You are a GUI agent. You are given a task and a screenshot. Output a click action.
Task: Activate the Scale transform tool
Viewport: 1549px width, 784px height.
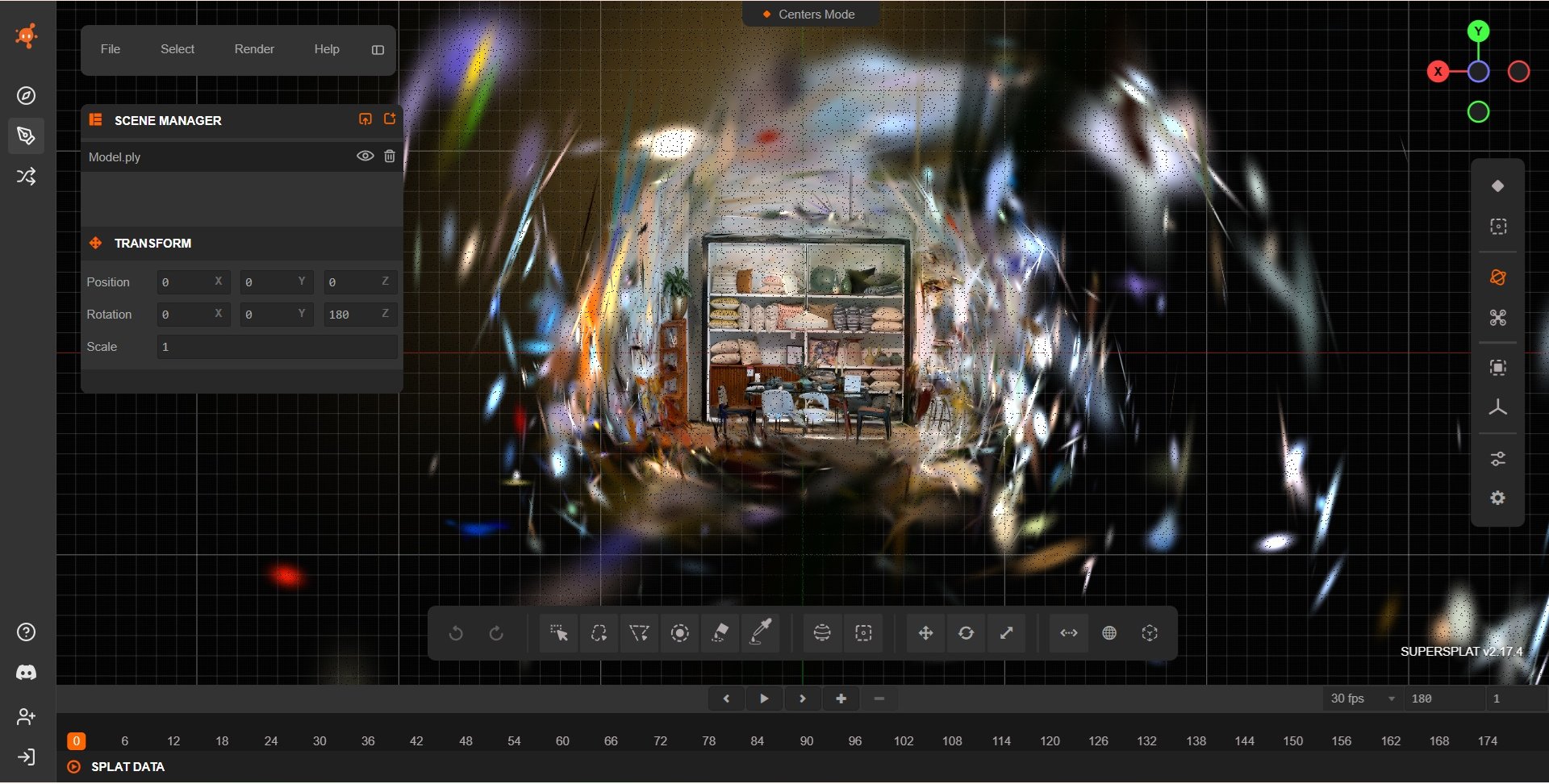point(1006,633)
